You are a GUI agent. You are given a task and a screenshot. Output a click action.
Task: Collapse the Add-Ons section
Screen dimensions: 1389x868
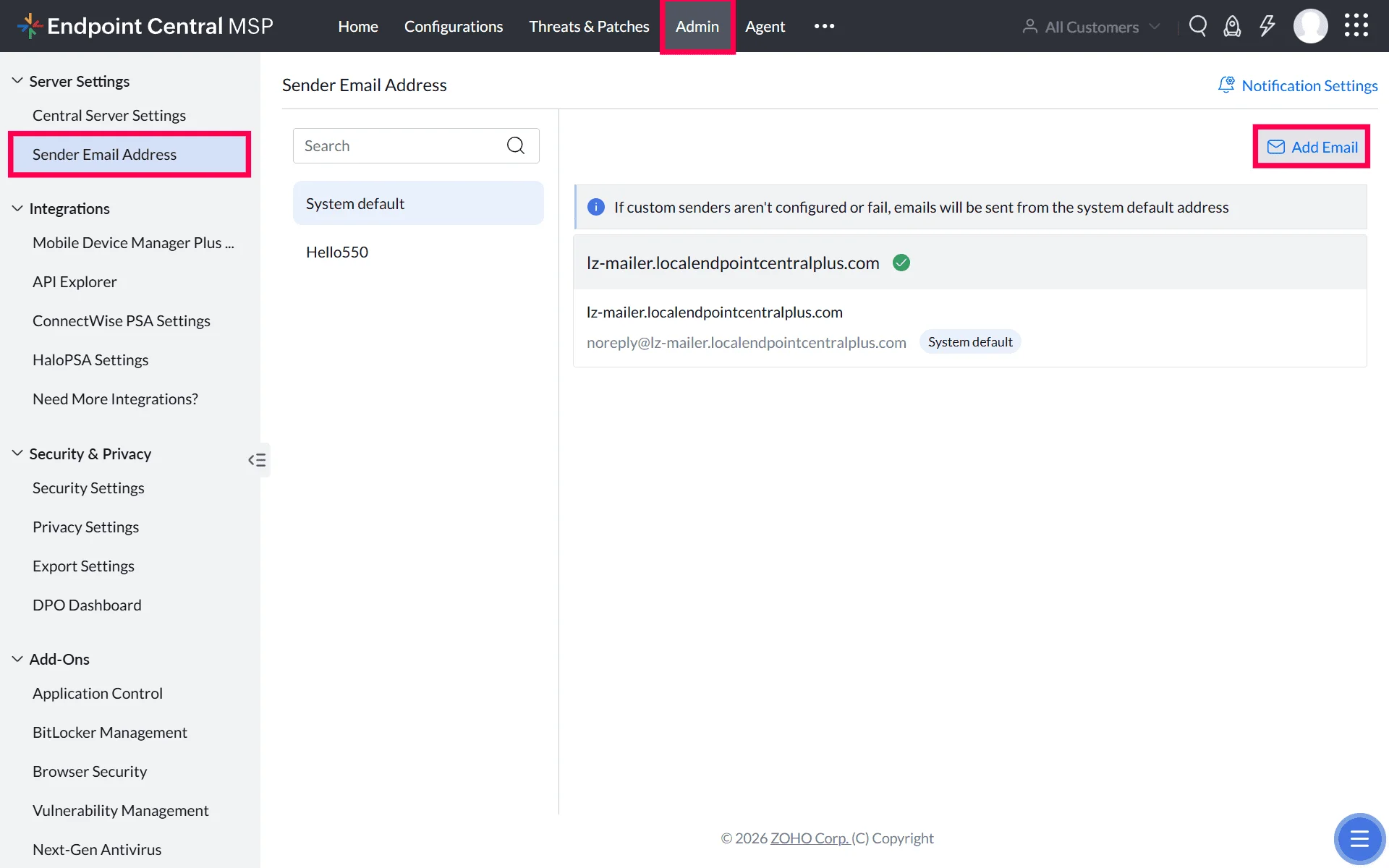coord(17,659)
